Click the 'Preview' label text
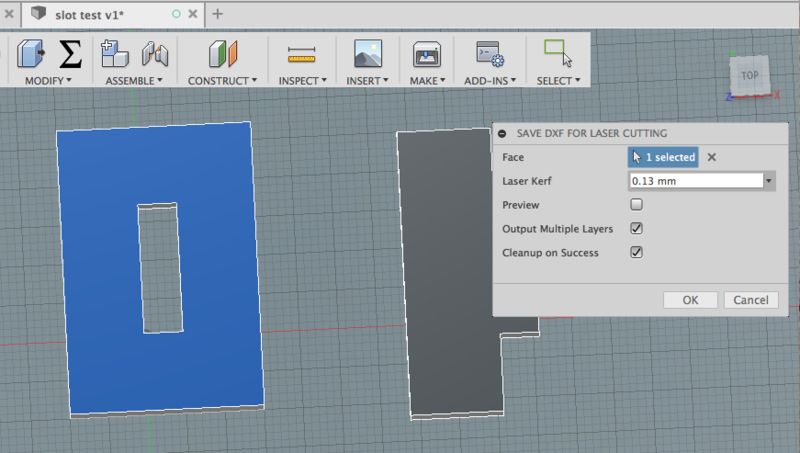The width and height of the screenshot is (800, 453). coord(520,205)
